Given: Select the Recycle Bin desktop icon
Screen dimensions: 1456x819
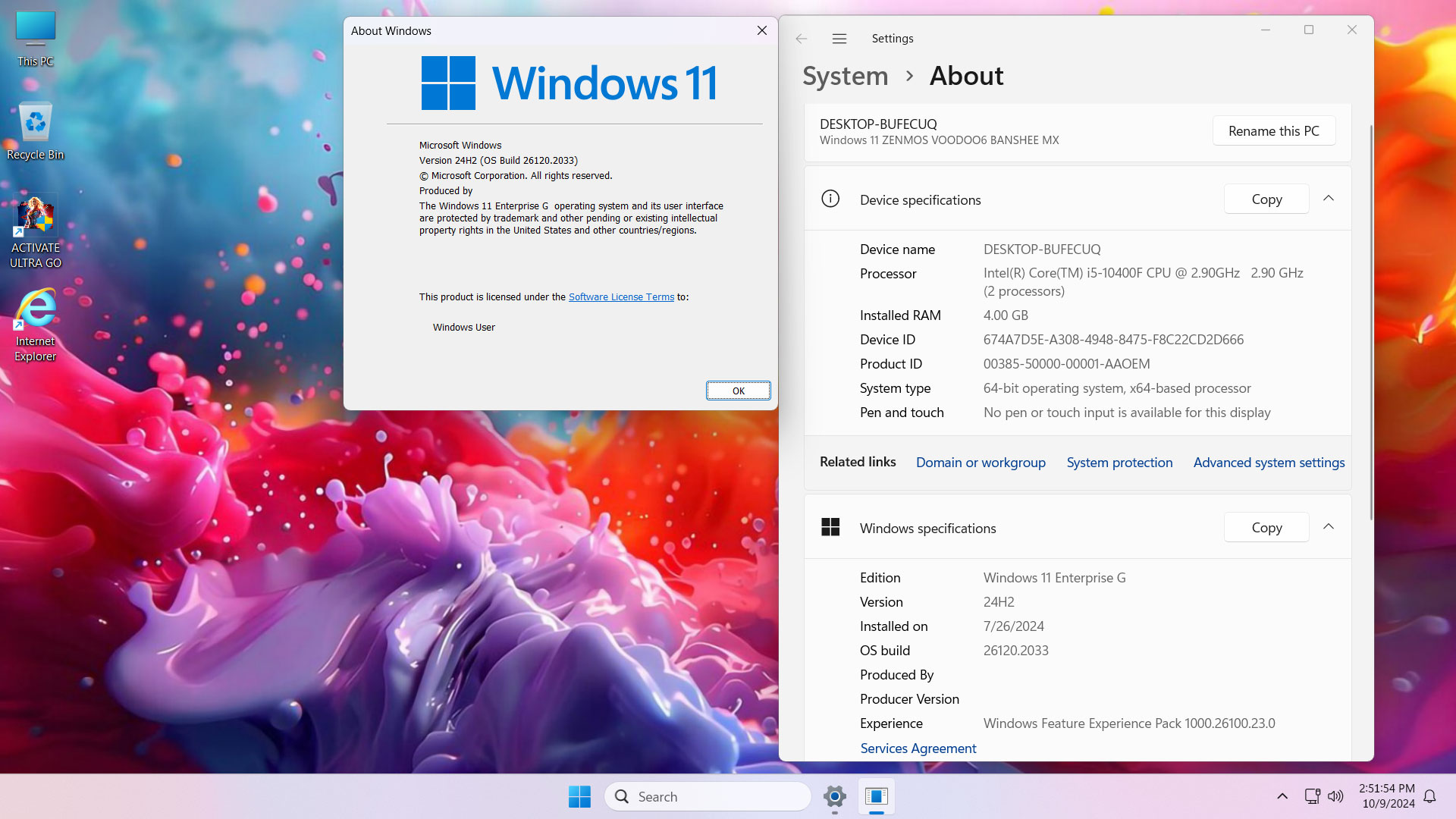Looking at the screenshot, I should [x=36, y=132].
